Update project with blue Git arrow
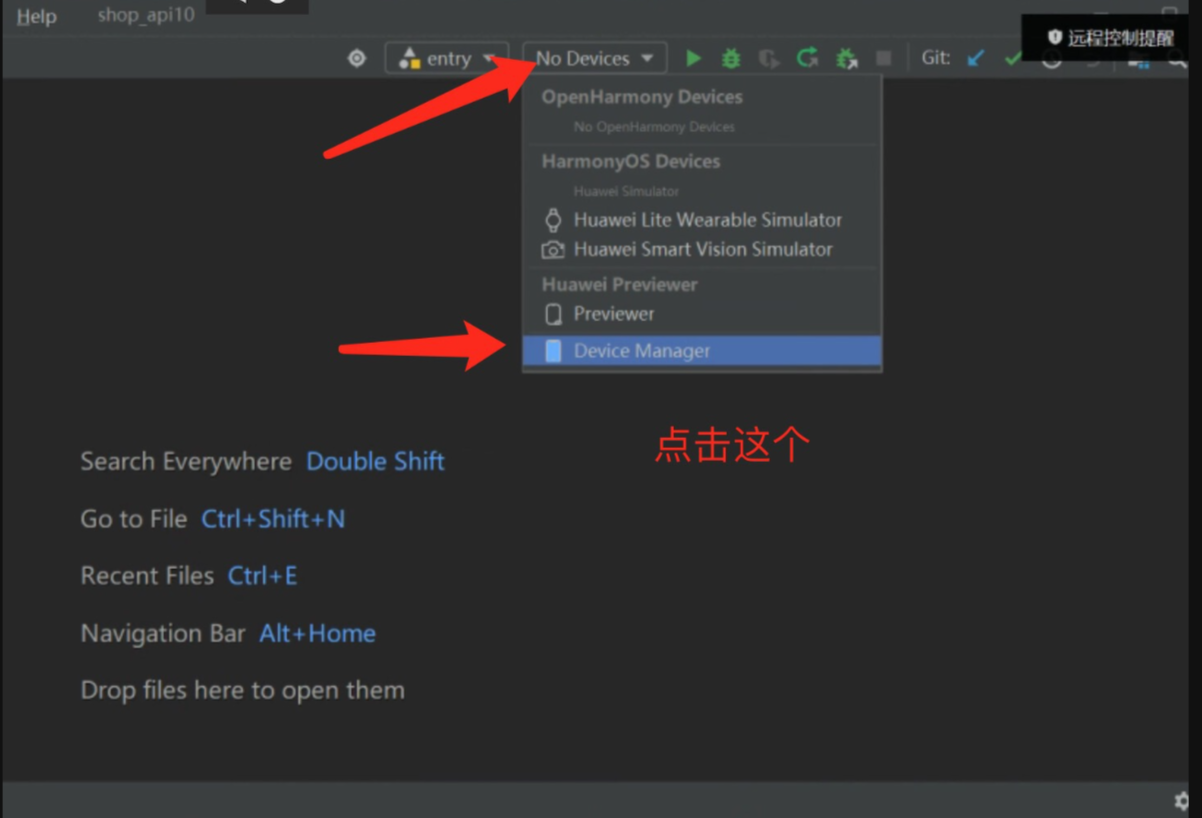The image size is (1202, 818). coord(976,58)
